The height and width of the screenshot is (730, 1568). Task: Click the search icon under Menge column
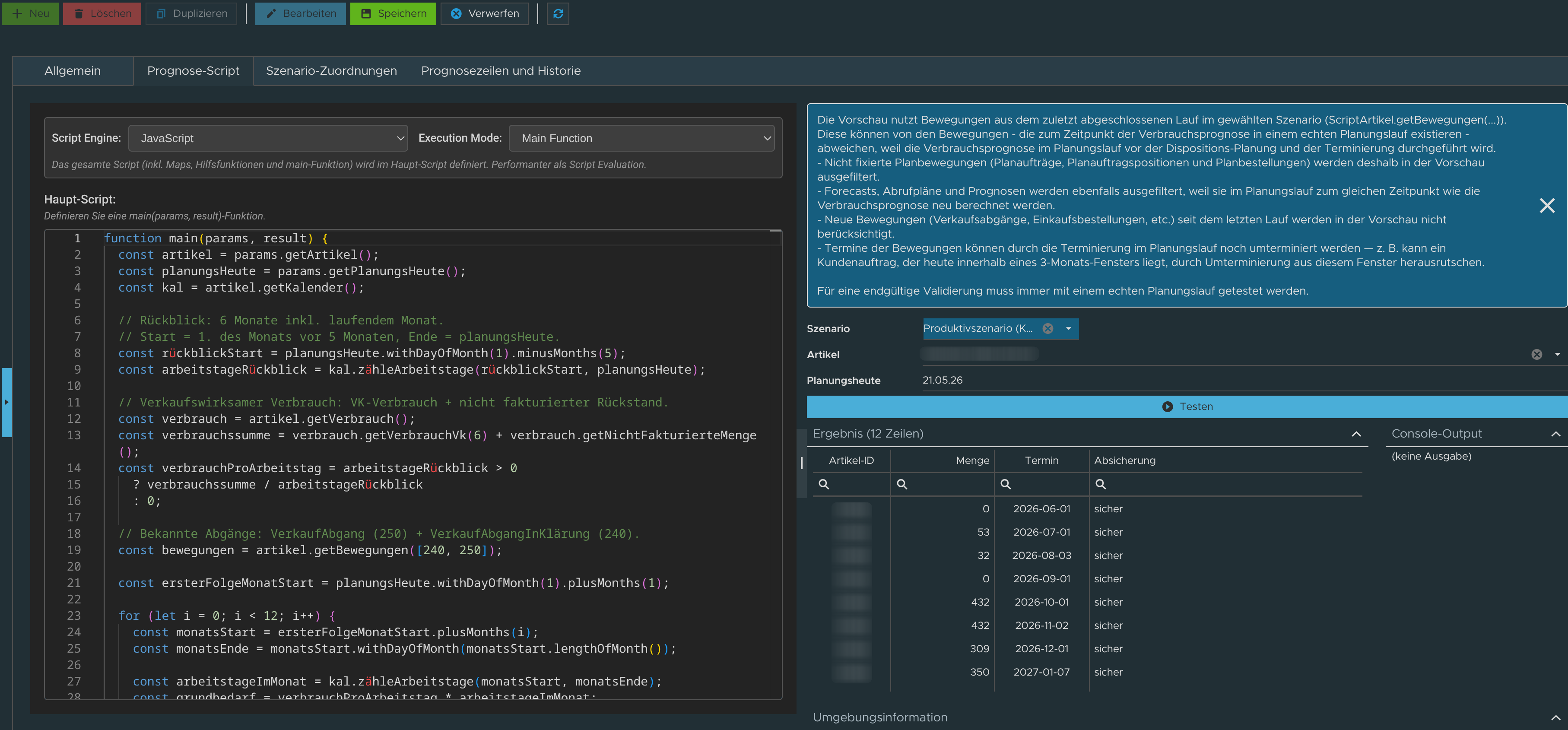coord(902,484)
